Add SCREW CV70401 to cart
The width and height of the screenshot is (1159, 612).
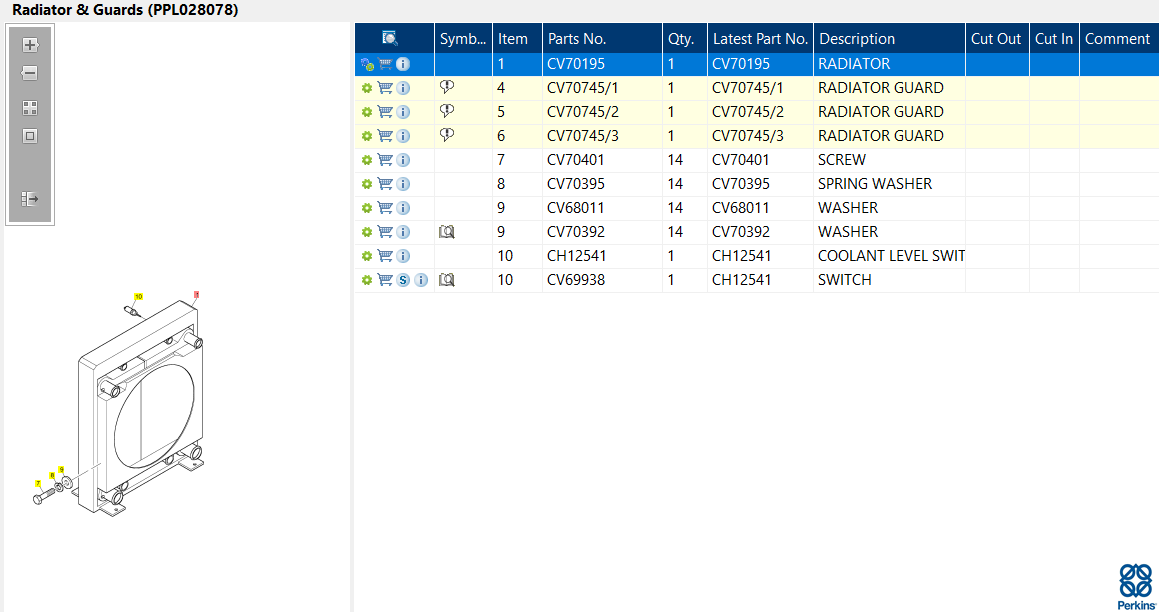point(385,160)
